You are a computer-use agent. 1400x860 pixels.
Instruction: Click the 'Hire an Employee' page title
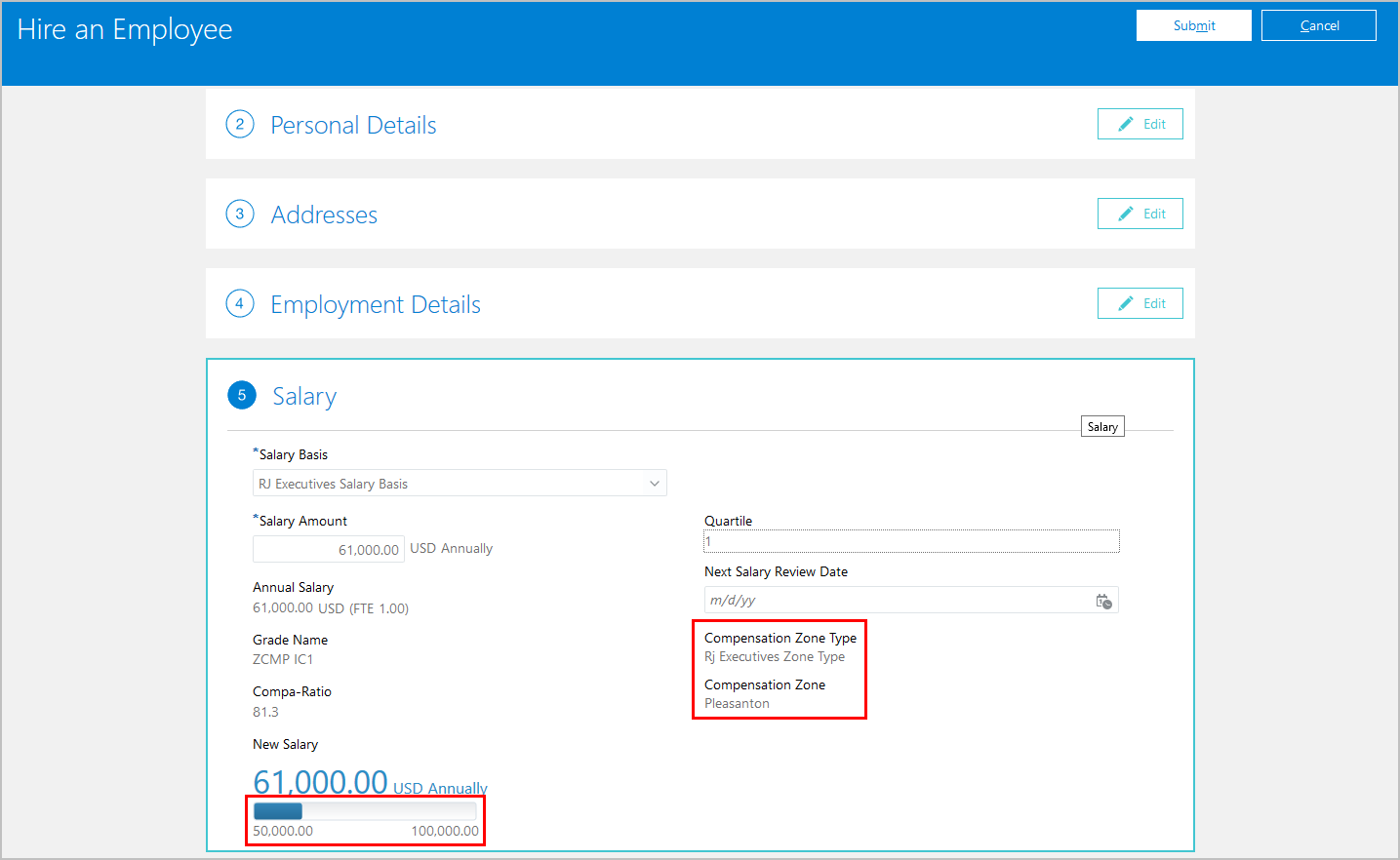point(125,29)
